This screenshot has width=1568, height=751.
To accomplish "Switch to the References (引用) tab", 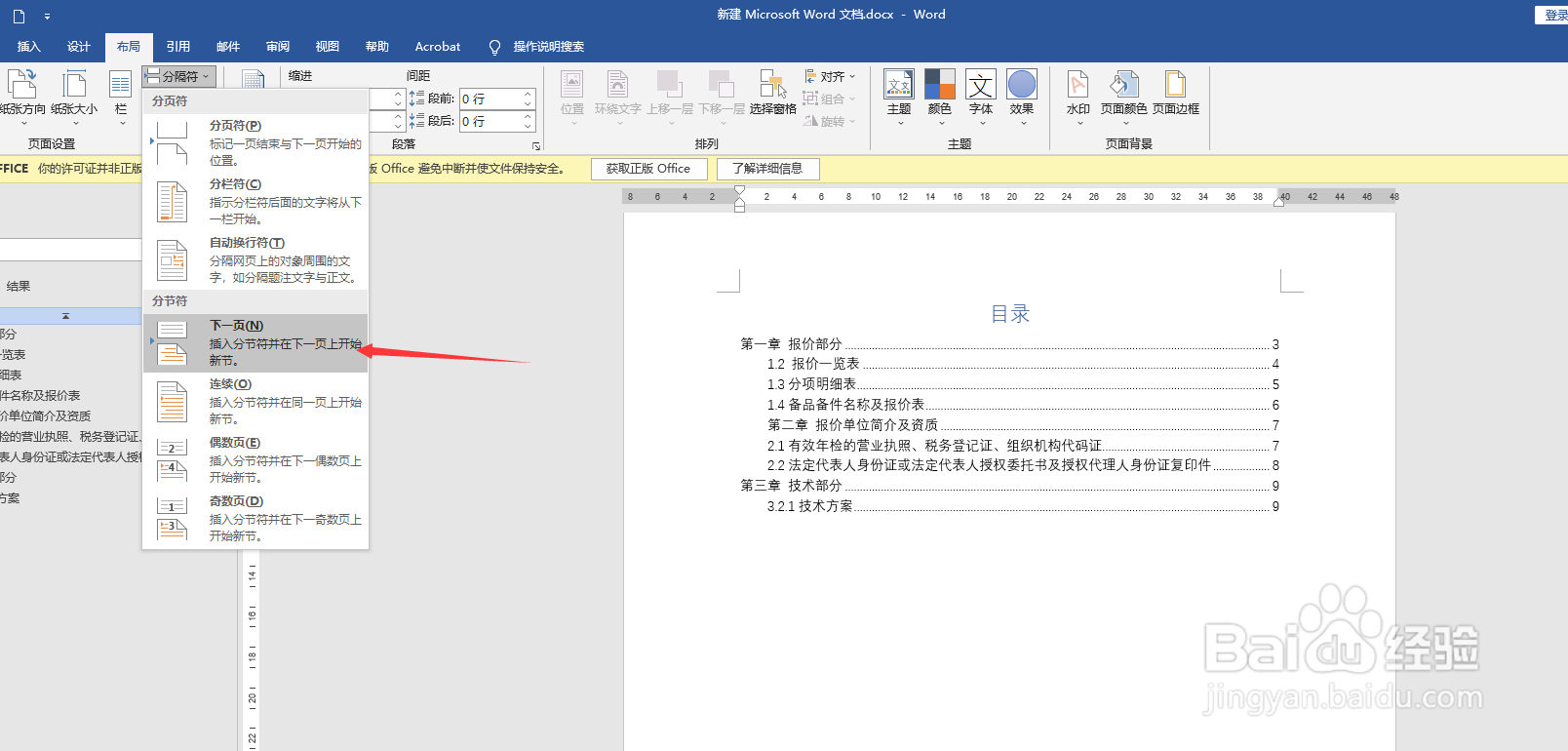I will click(178, 46).
